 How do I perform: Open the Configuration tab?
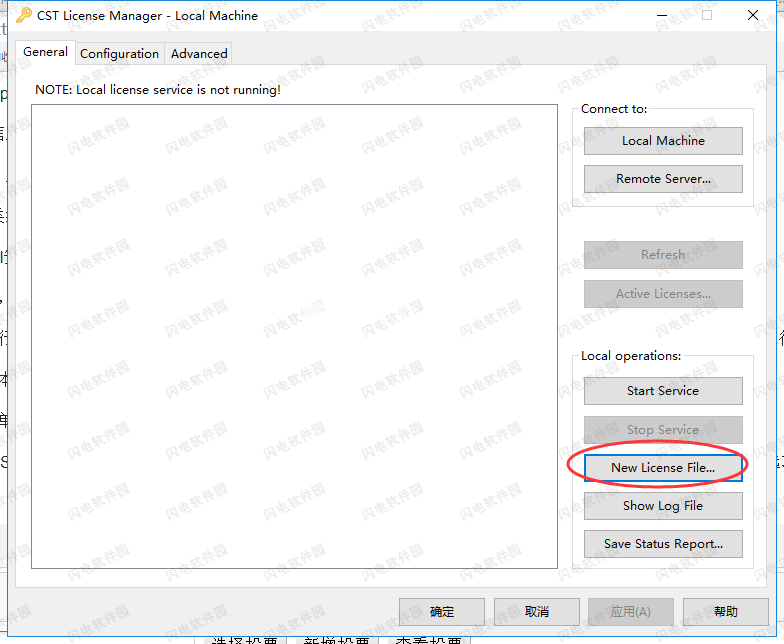coord(120,54)
